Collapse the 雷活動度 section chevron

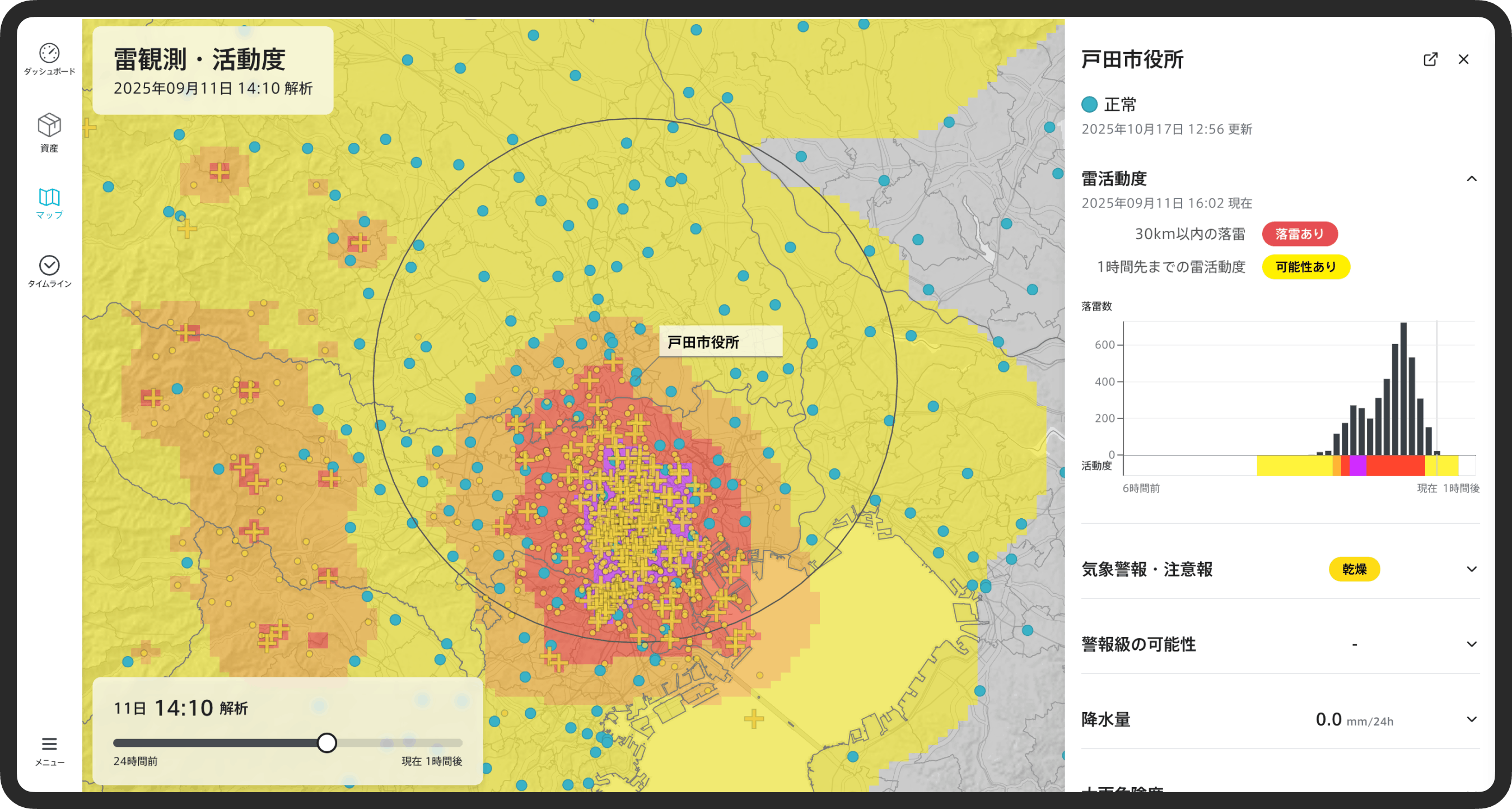[1472, 179]
